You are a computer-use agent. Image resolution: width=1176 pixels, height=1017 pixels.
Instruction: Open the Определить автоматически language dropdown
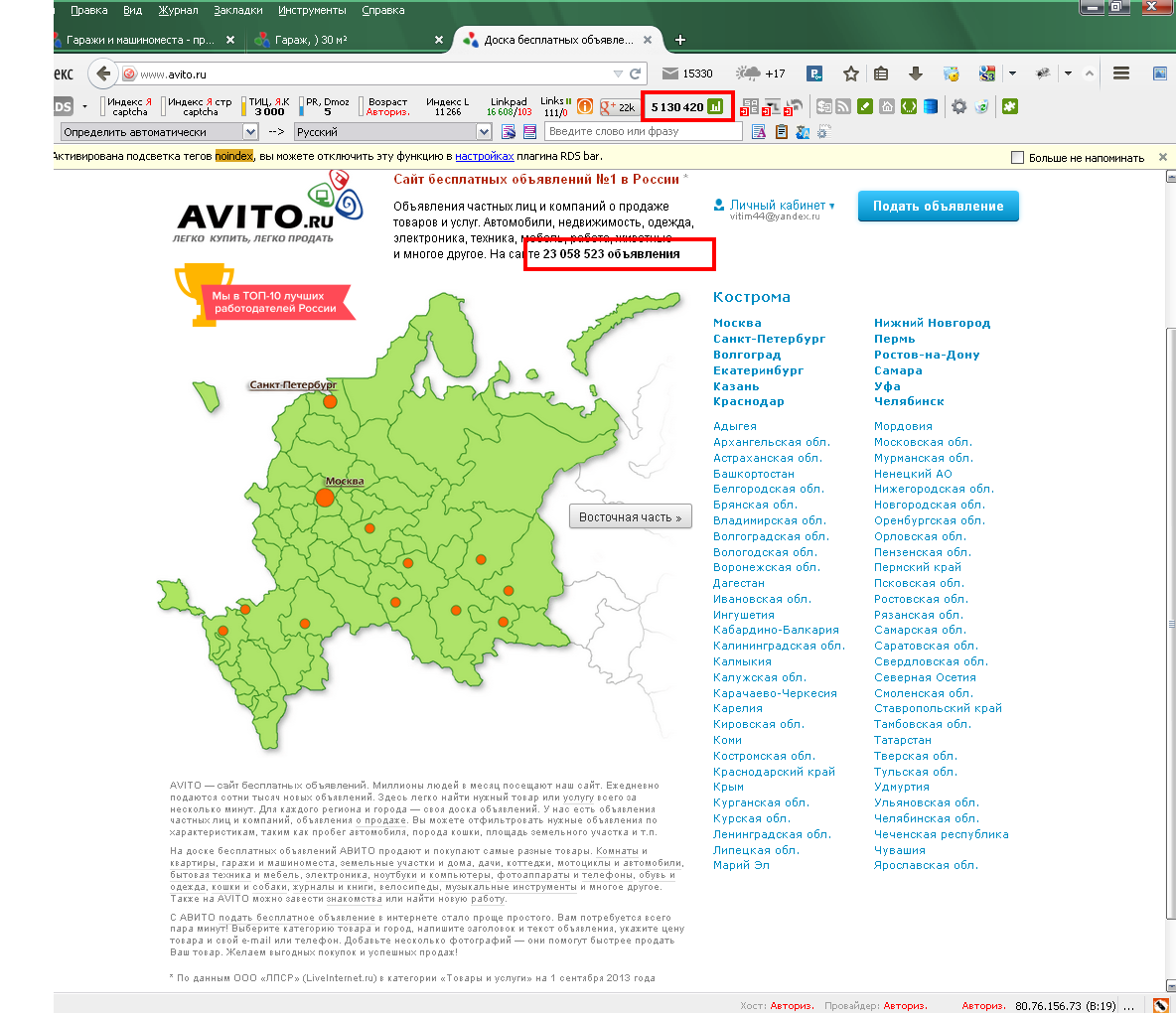250,130
